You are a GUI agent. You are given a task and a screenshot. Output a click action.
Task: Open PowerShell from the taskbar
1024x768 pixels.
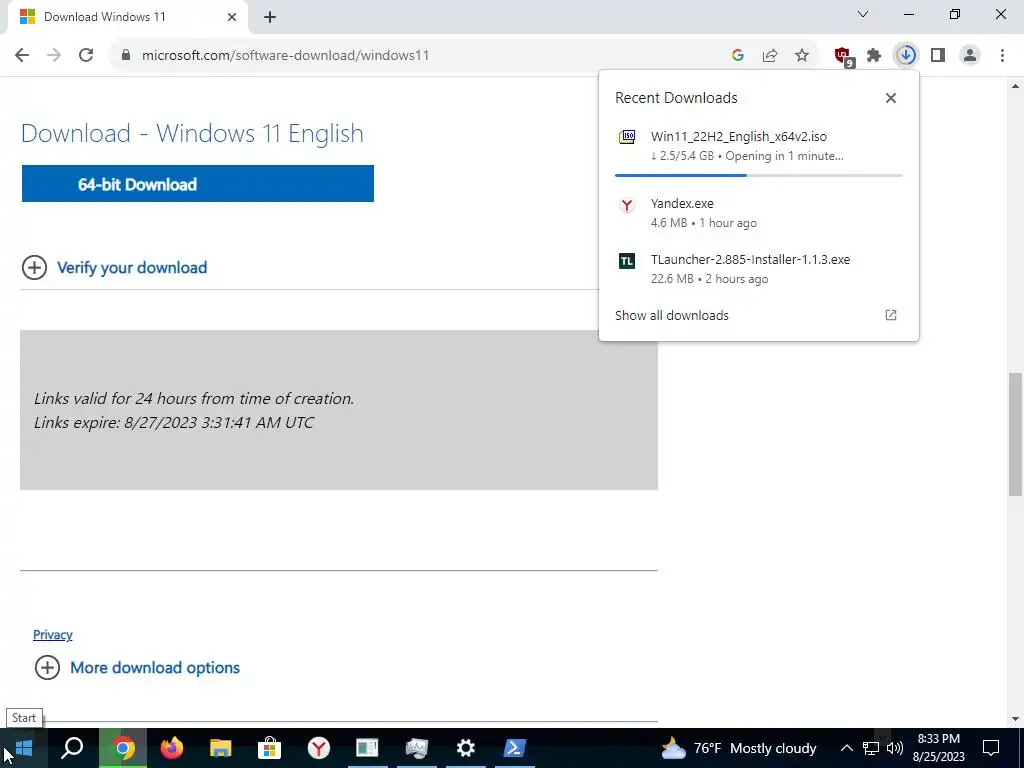[515, 748]
